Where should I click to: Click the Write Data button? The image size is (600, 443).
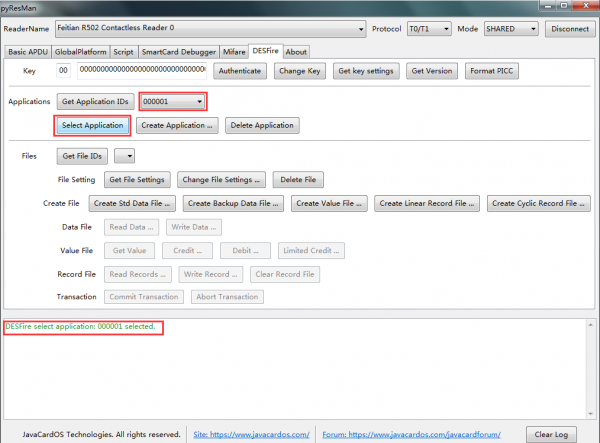pos(194,227)
